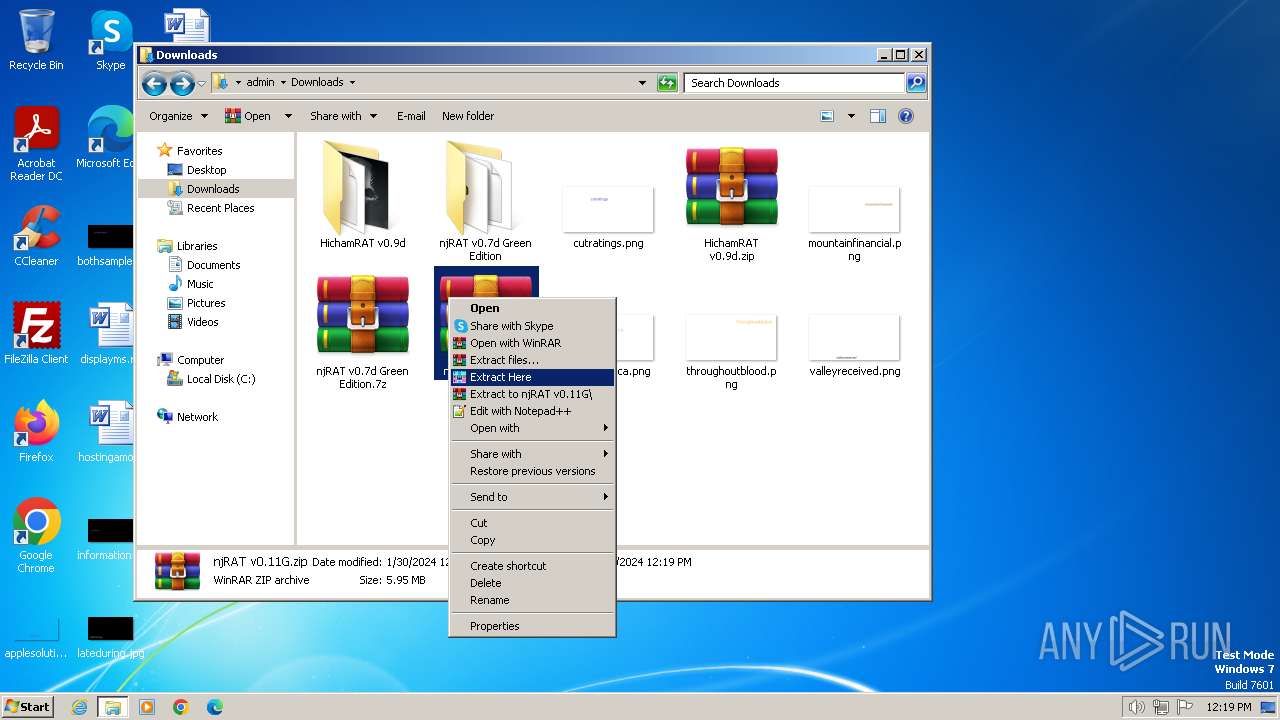Viewport: 1280px width, 720px height.
Task: Click the E-mail toolbar button
Action: (411, 116)
